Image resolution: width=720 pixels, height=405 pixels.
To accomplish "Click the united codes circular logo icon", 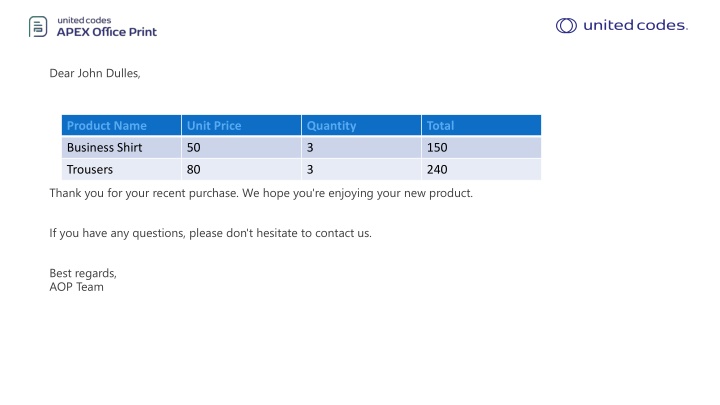I will pyautogui.click(x=566, y=26).
